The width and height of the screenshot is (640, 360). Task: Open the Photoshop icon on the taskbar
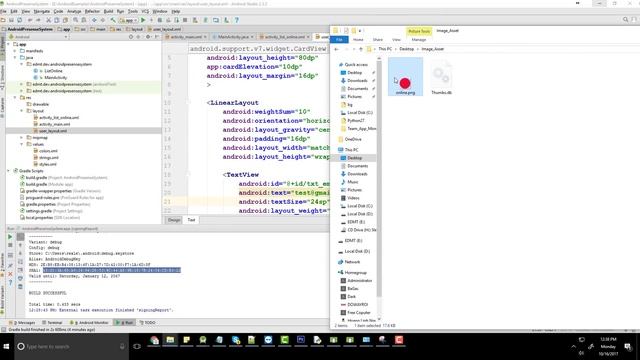point(301,340)
